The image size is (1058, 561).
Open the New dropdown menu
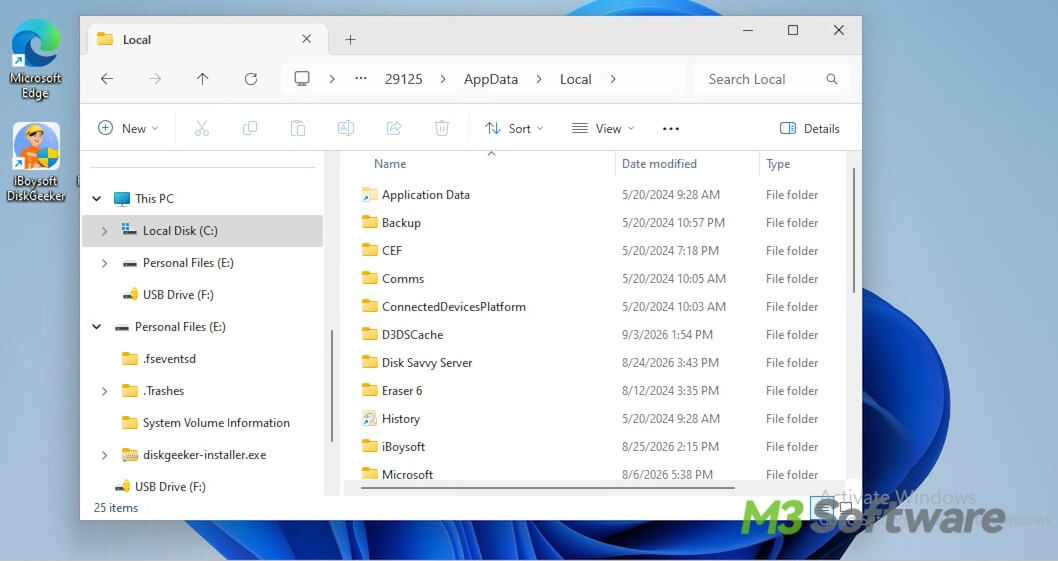pos(128,128)
